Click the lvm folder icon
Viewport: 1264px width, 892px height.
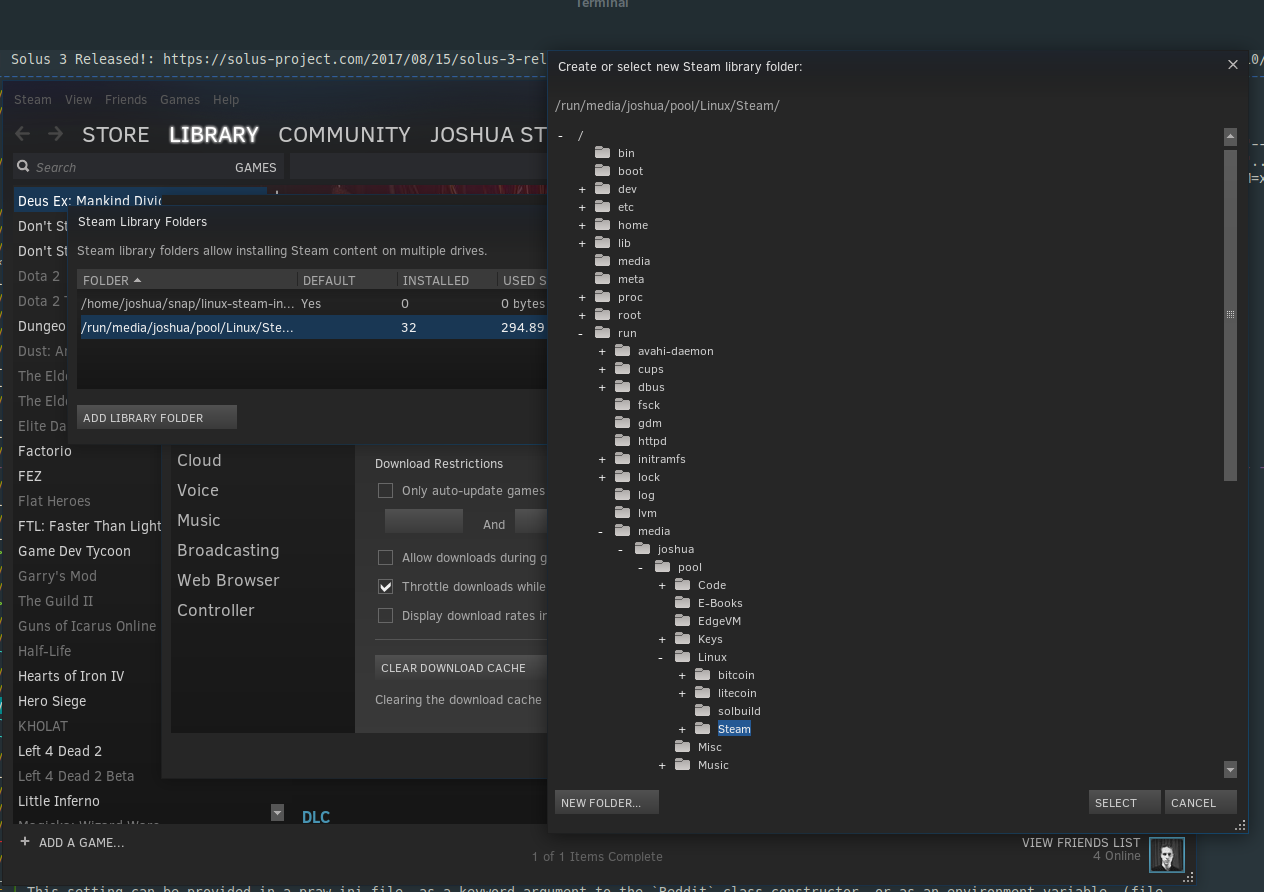[622, 513]
